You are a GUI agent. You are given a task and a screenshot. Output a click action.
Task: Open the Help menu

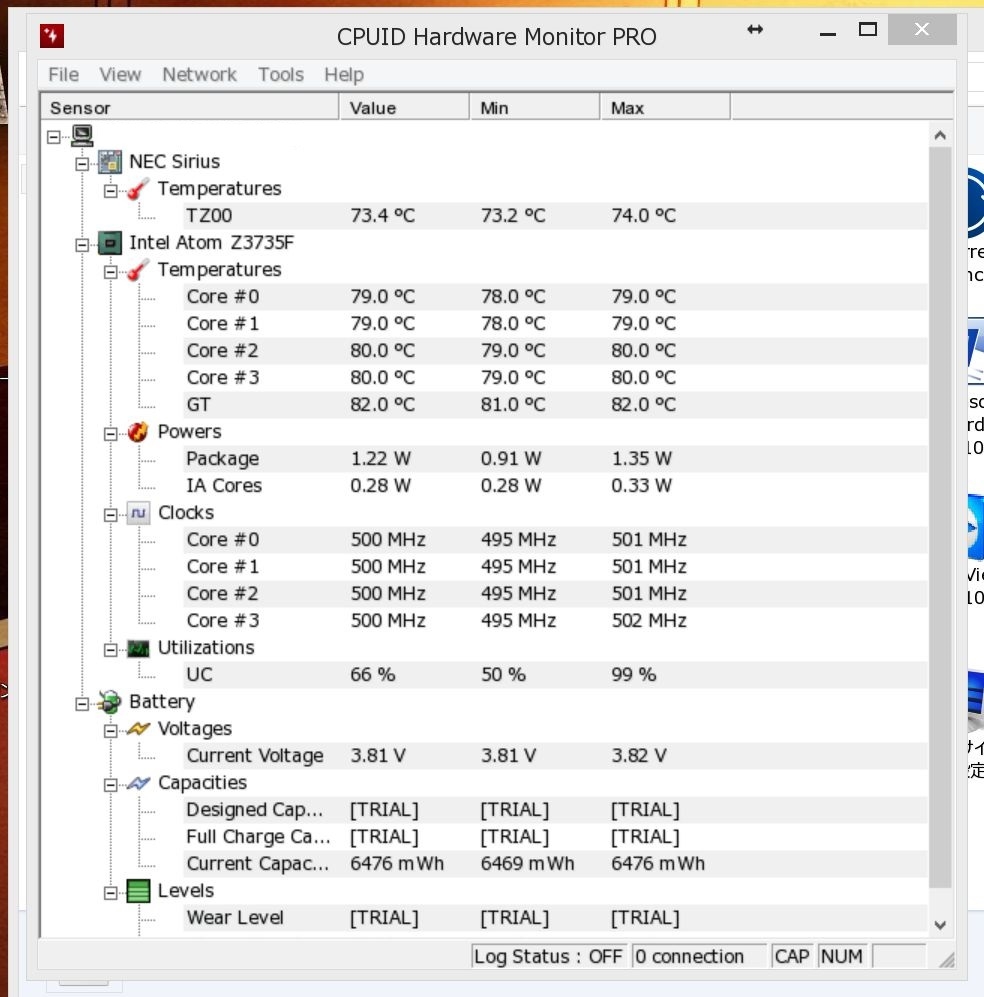click(x=344, y=74)
